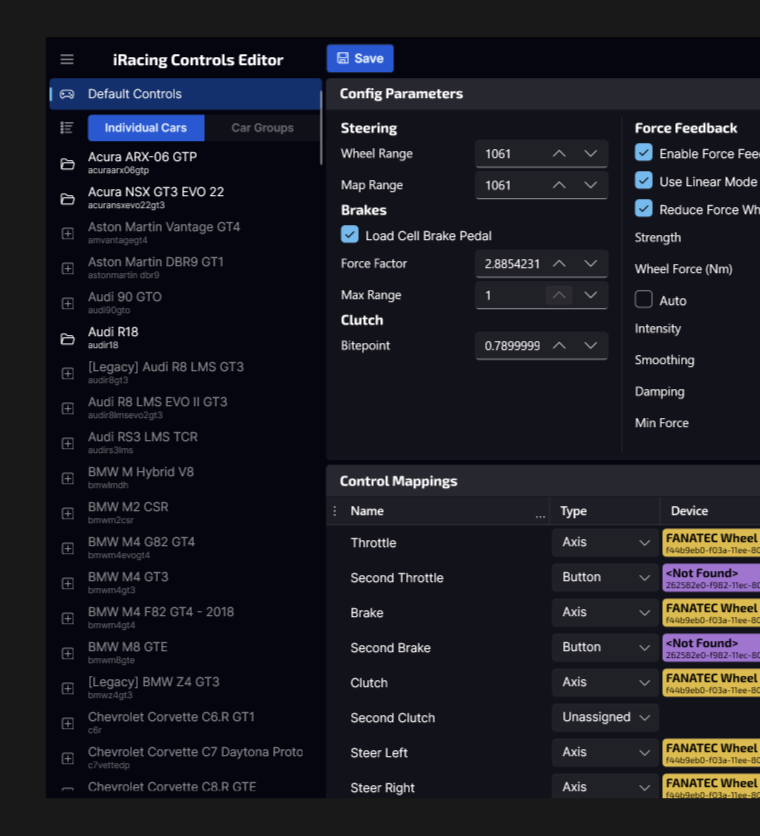This screenshot has height=836, width=760.
Task: Click plus icon for Audi R8 LMS EVO II GT3
Action: (x=67, y=408)
